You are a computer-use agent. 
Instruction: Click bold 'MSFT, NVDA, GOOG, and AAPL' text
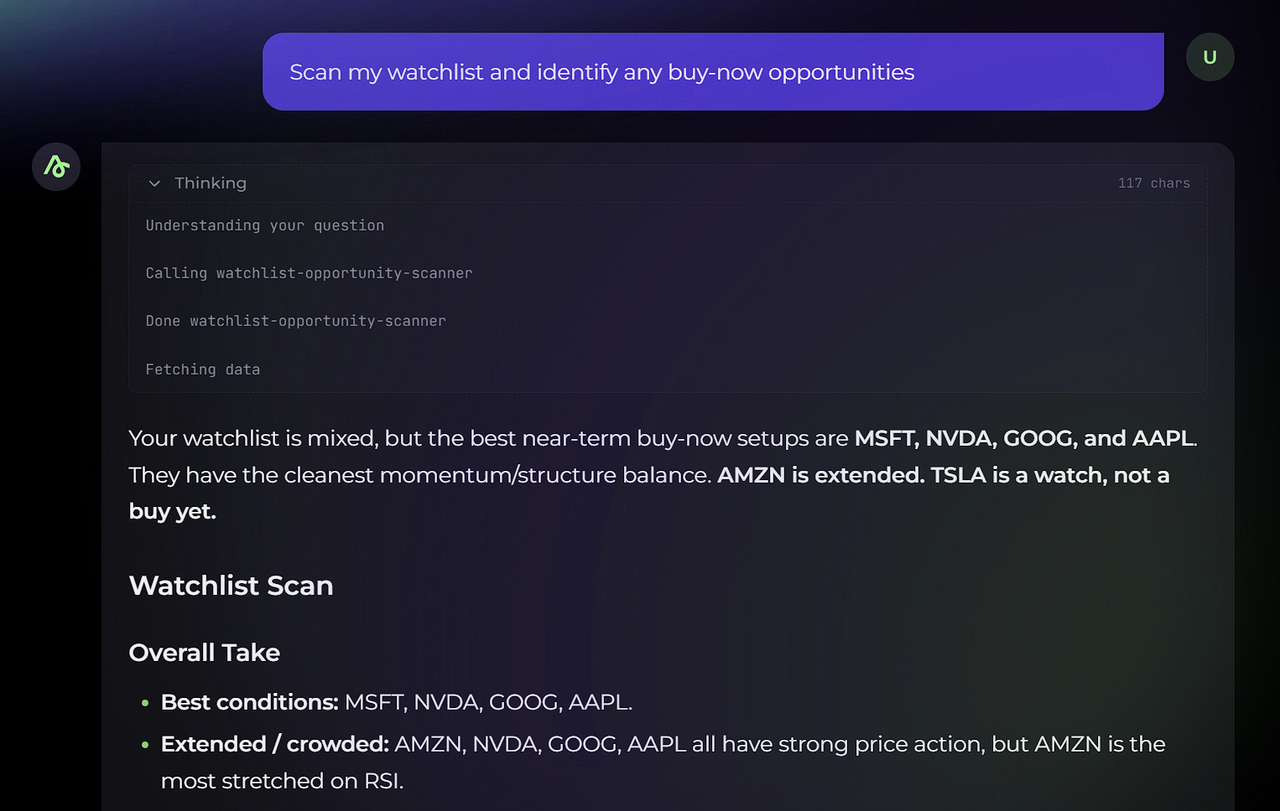[x=1024, y=438]
